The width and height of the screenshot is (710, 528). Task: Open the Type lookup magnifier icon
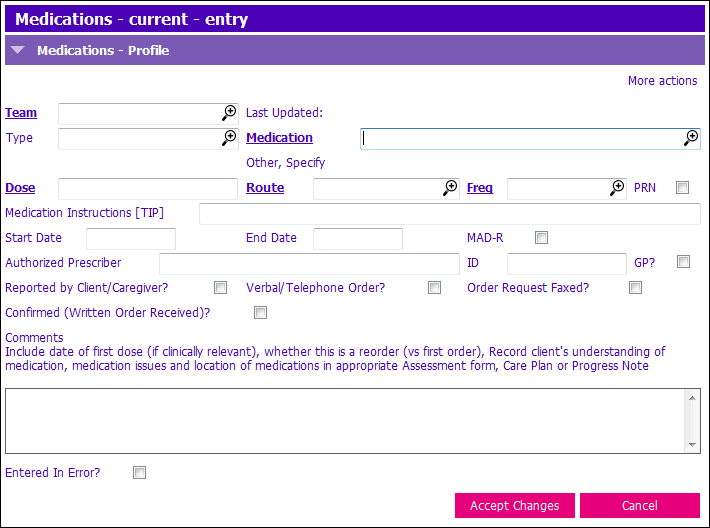(x=229, y=138)
